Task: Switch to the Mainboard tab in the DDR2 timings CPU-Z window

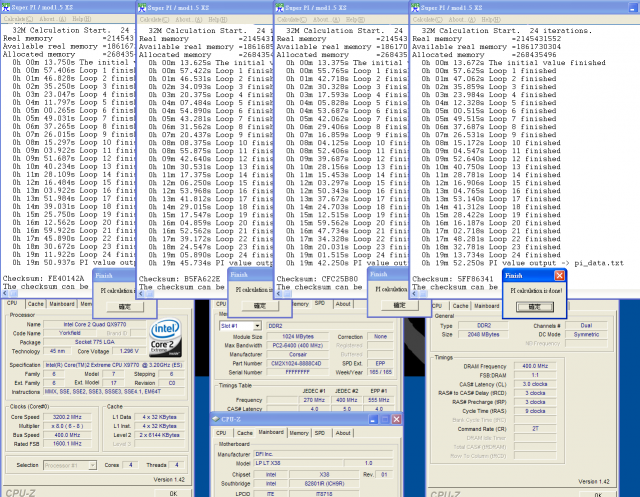Action: [487, 306]
